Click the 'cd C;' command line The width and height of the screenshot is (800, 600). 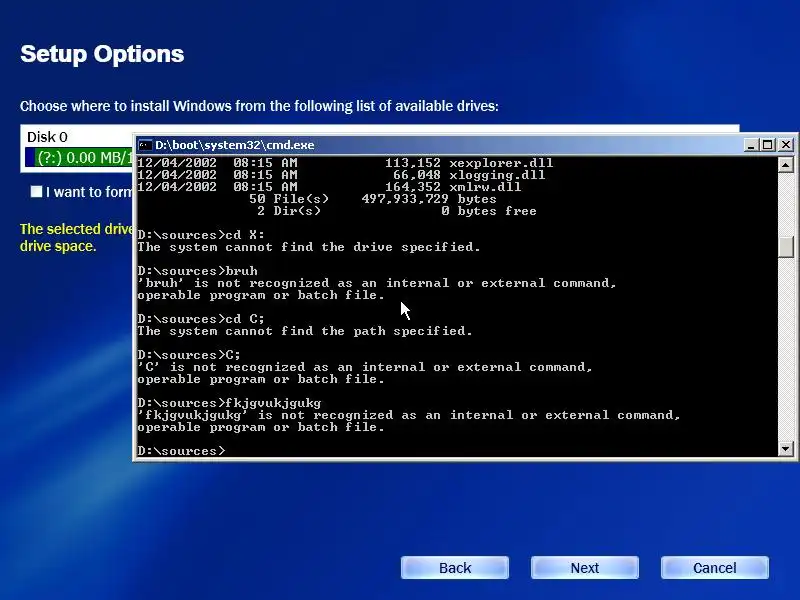point(201,319)
